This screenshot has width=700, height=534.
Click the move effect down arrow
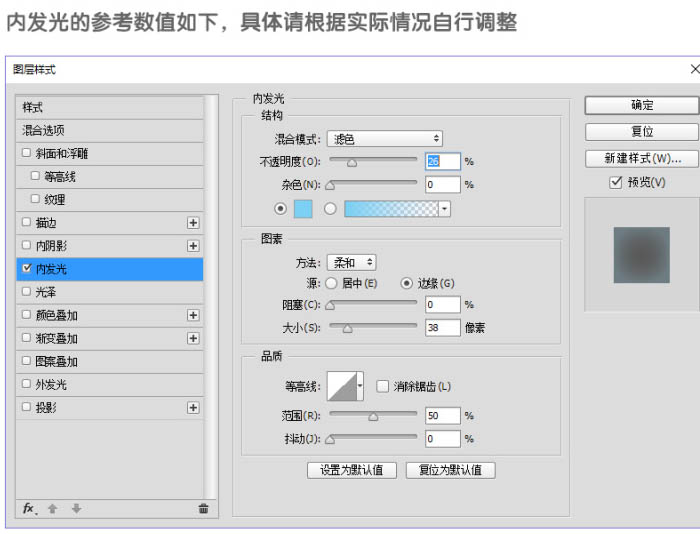[x=76, y=508]
